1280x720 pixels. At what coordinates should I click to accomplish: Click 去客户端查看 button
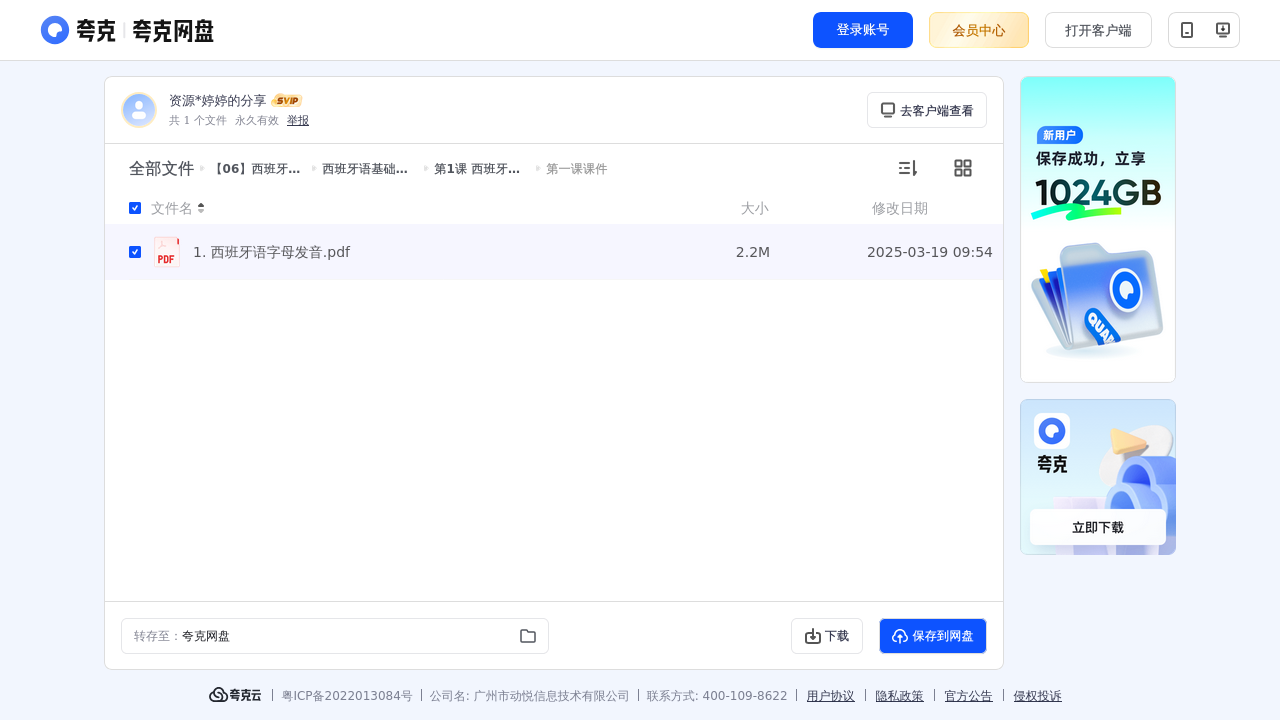coord(927,110)
